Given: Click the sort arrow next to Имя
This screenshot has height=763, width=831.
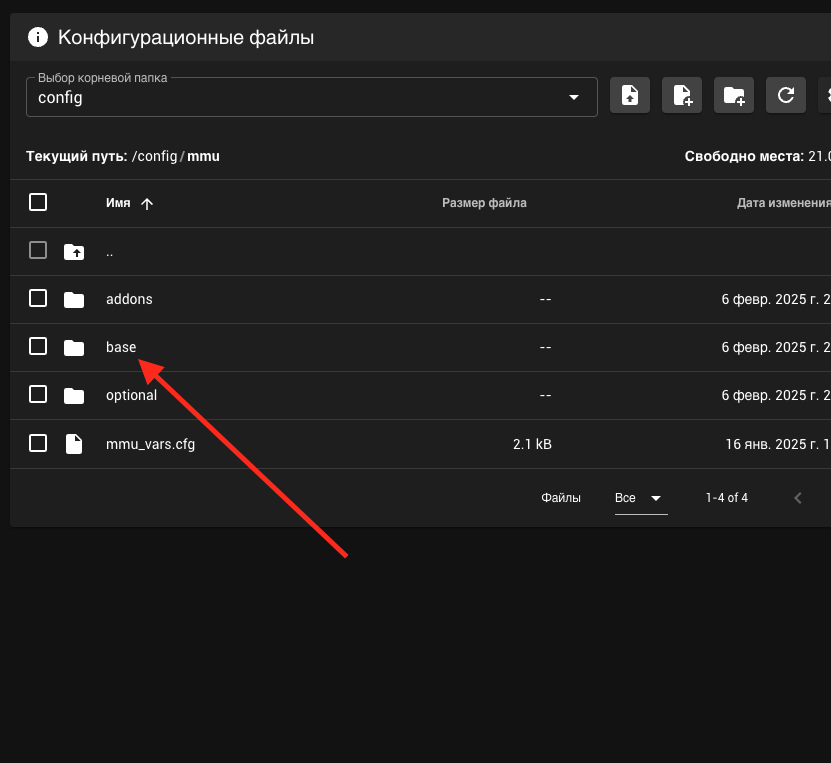Looking at the screenshot, I should coord(147,203).
